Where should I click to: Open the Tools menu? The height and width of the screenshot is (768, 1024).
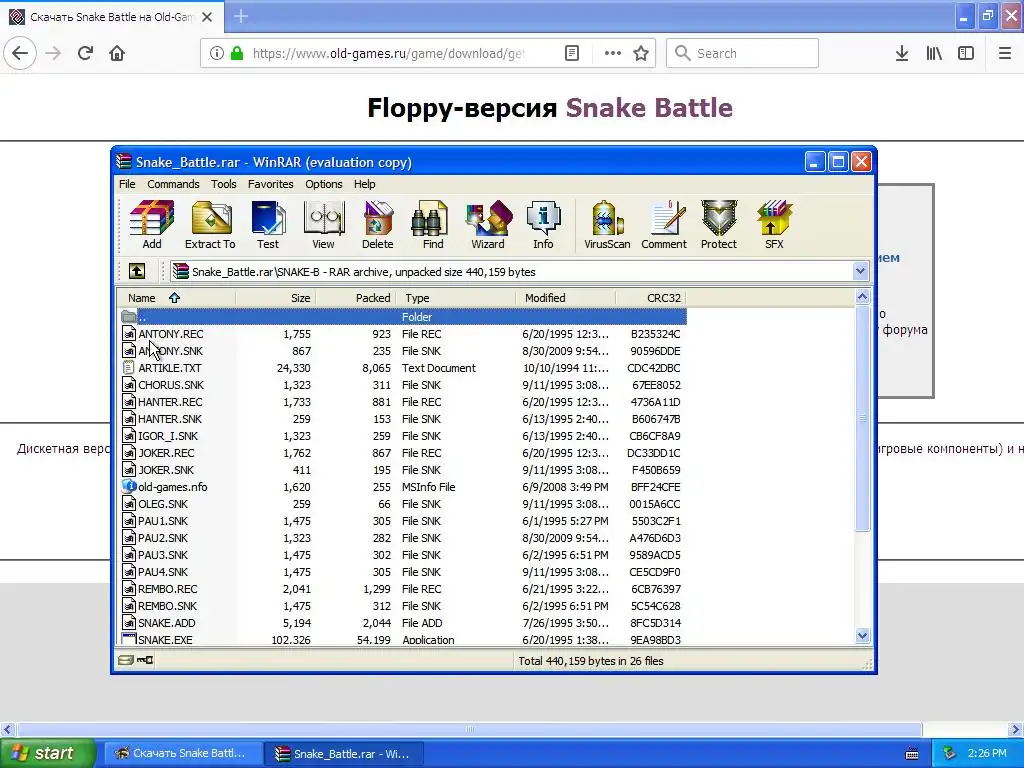coord(223,184)
